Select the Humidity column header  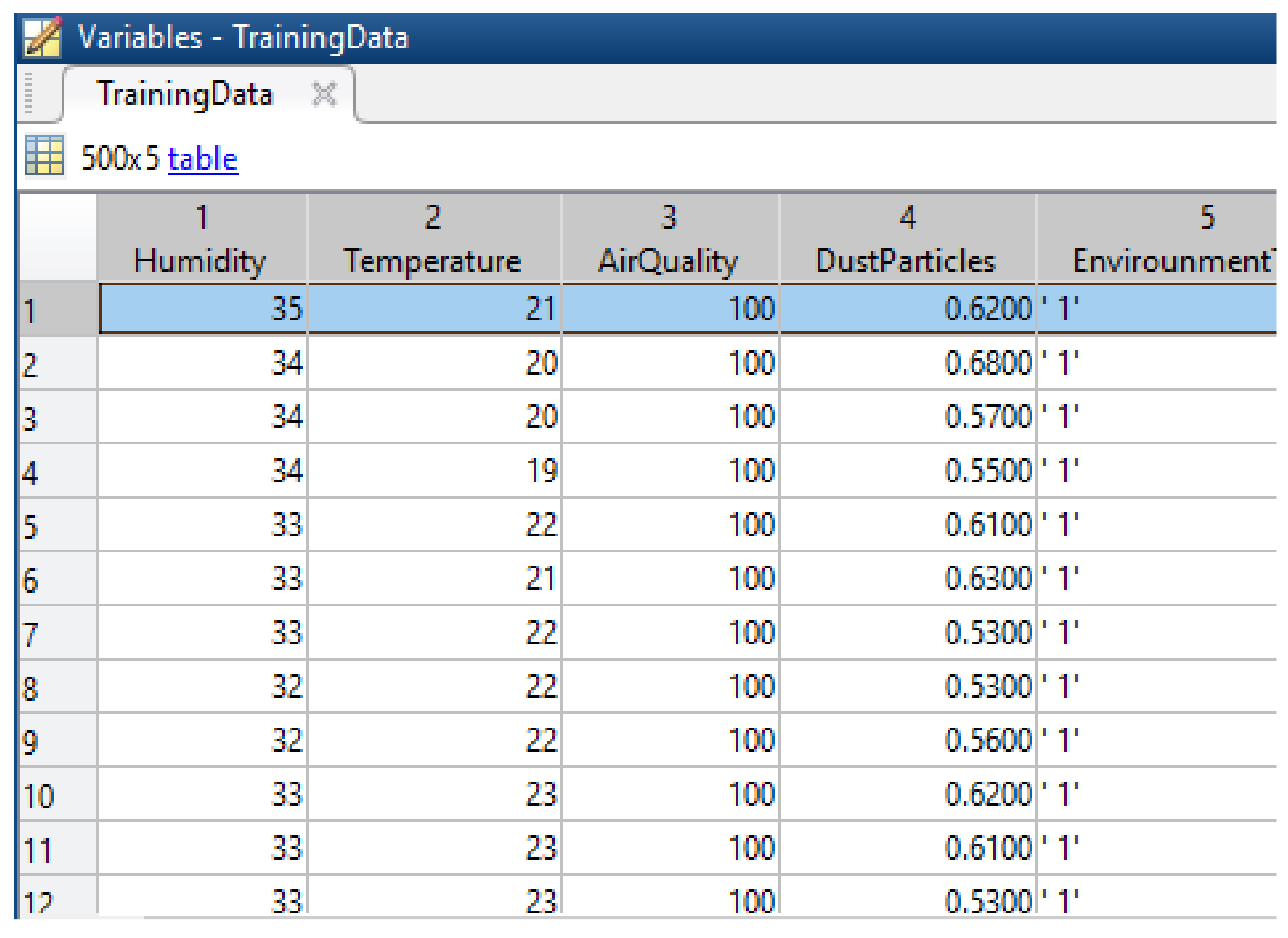(x=201, y=239)
